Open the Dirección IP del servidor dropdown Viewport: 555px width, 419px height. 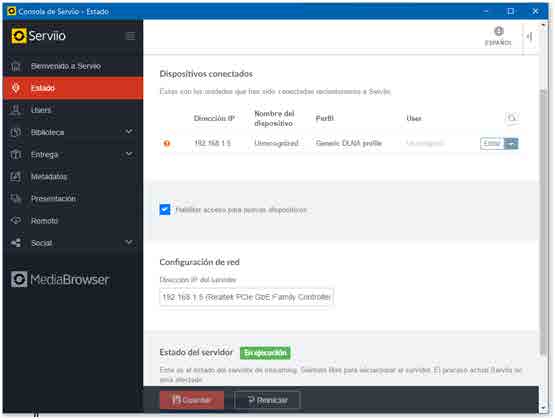246,297
